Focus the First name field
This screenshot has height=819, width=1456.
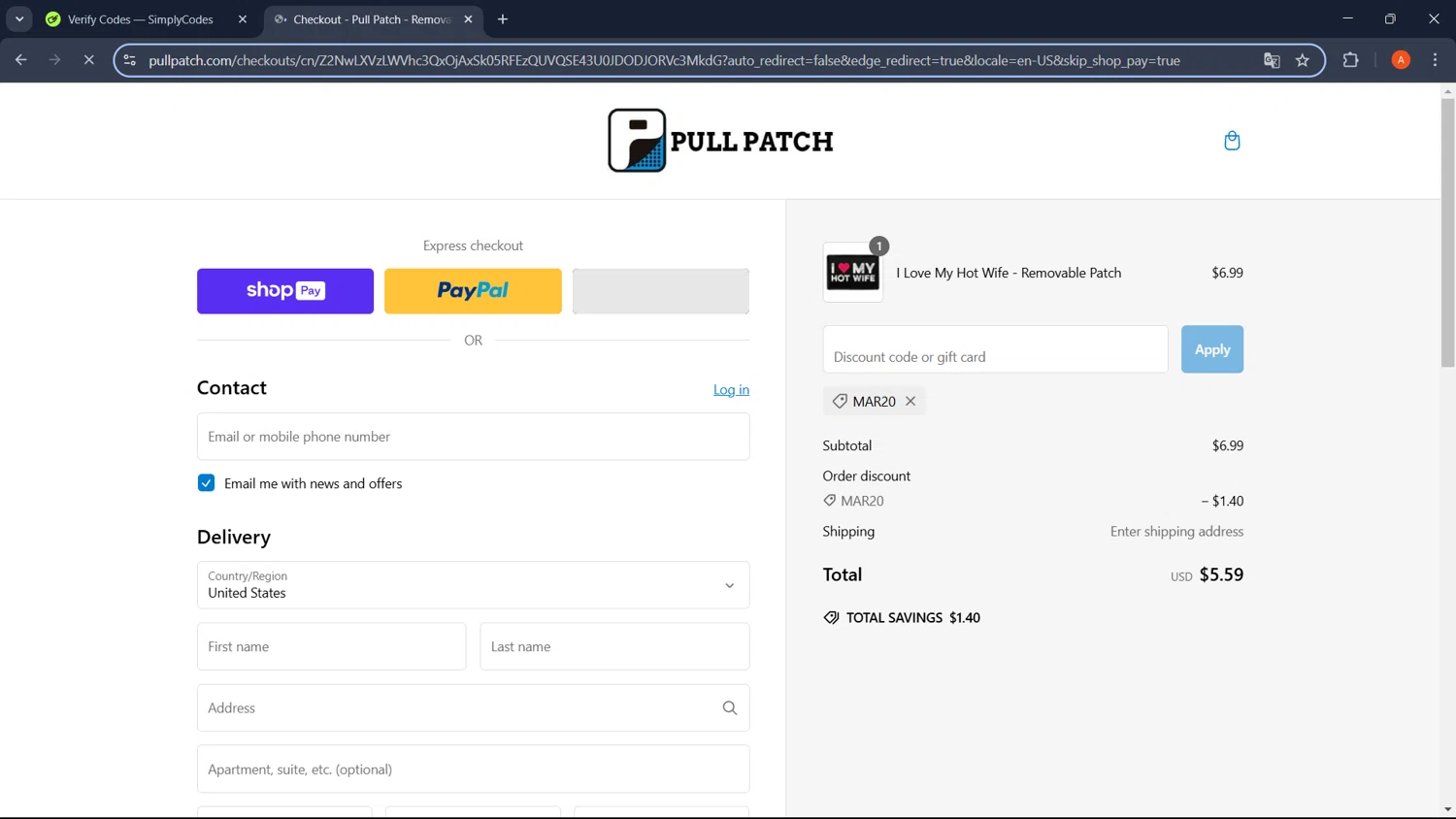point(331,646)
